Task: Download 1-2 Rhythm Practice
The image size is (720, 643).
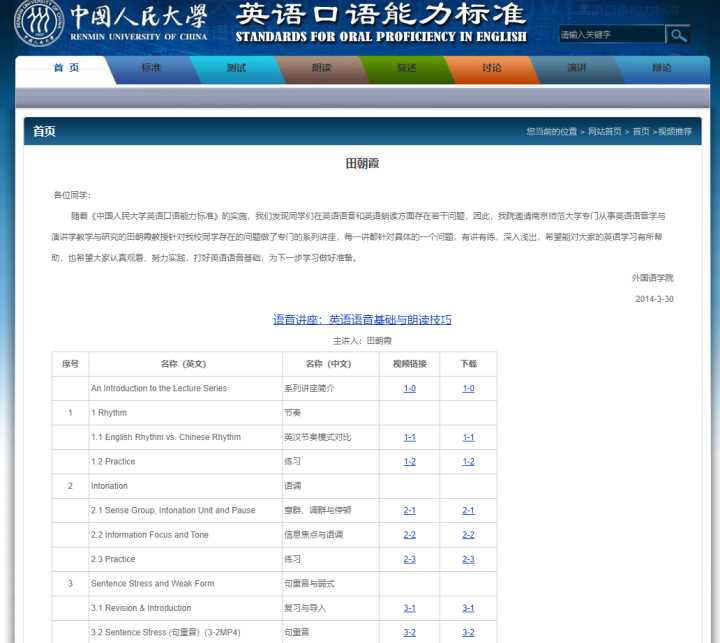Action: [x=468, y=462]
